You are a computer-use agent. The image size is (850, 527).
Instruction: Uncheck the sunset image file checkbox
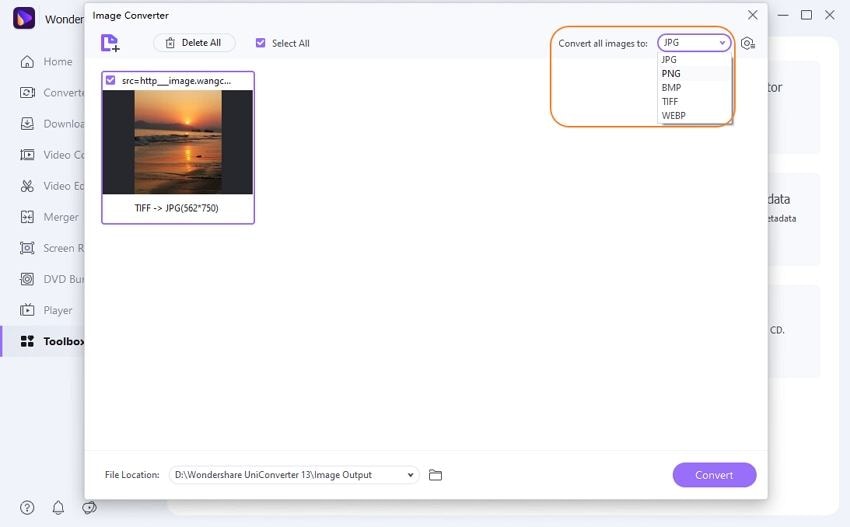pyautogui.click(x=111, y=80)
